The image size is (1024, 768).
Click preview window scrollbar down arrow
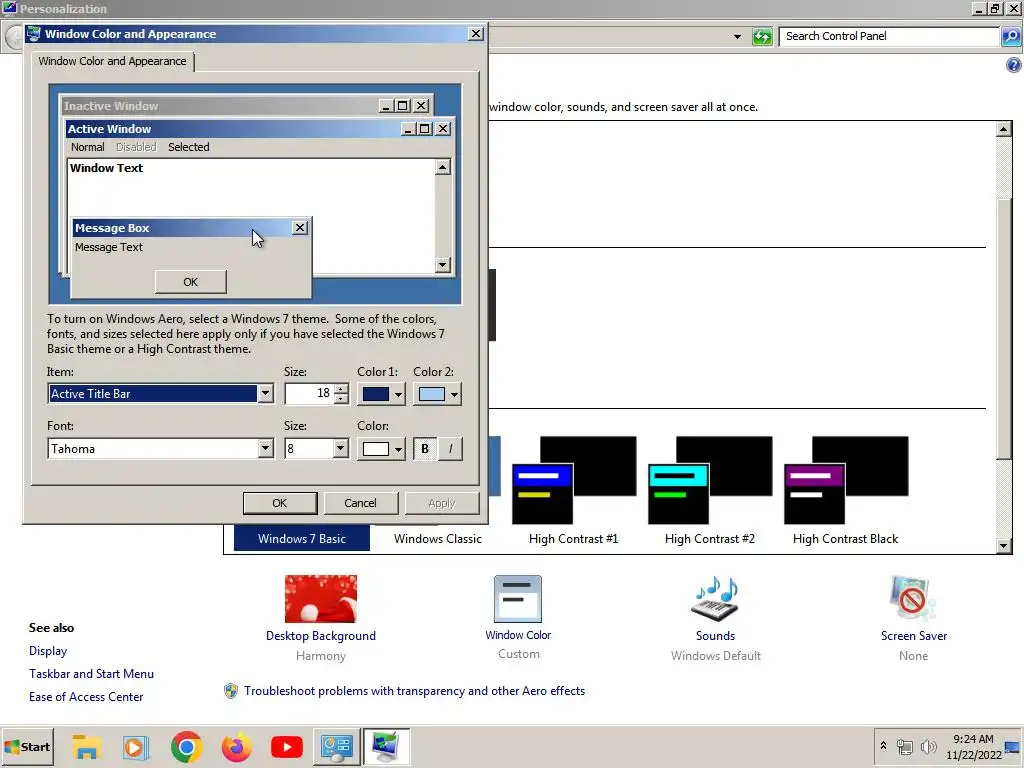(x=443, y=264)
